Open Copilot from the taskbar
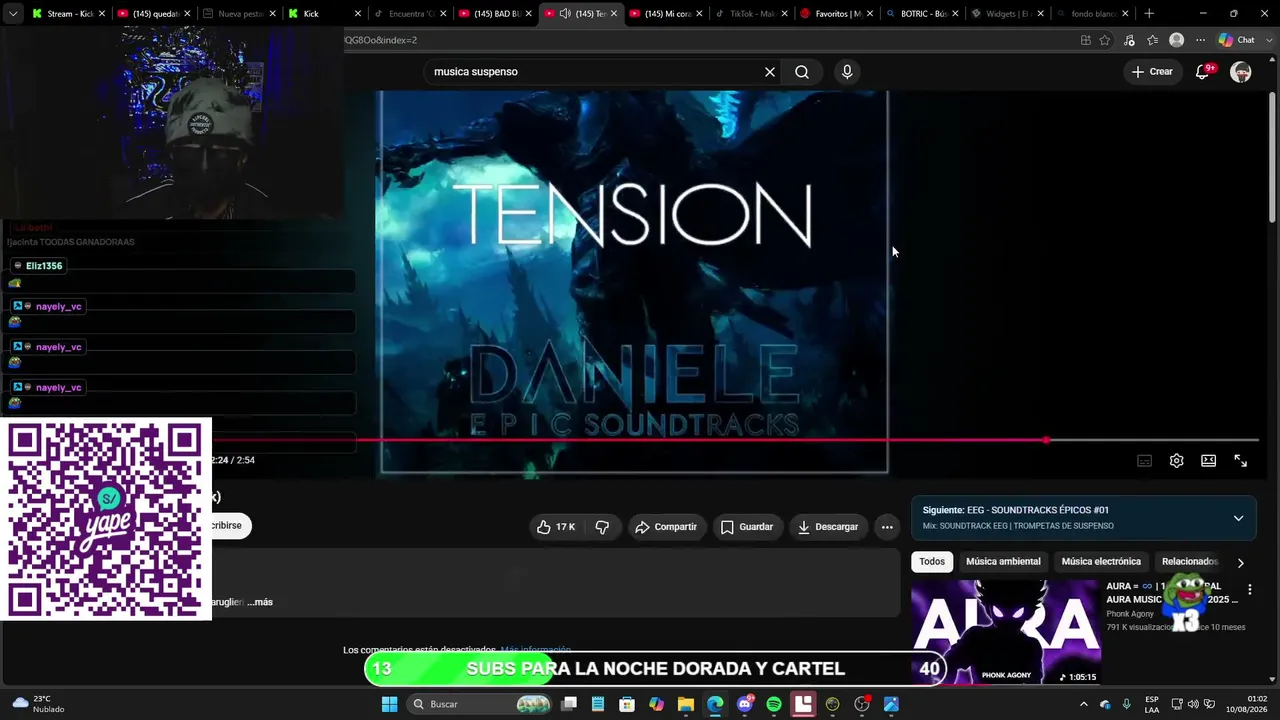The height and width of the screenshot is (720, 1280). click(x=656, y=704)
